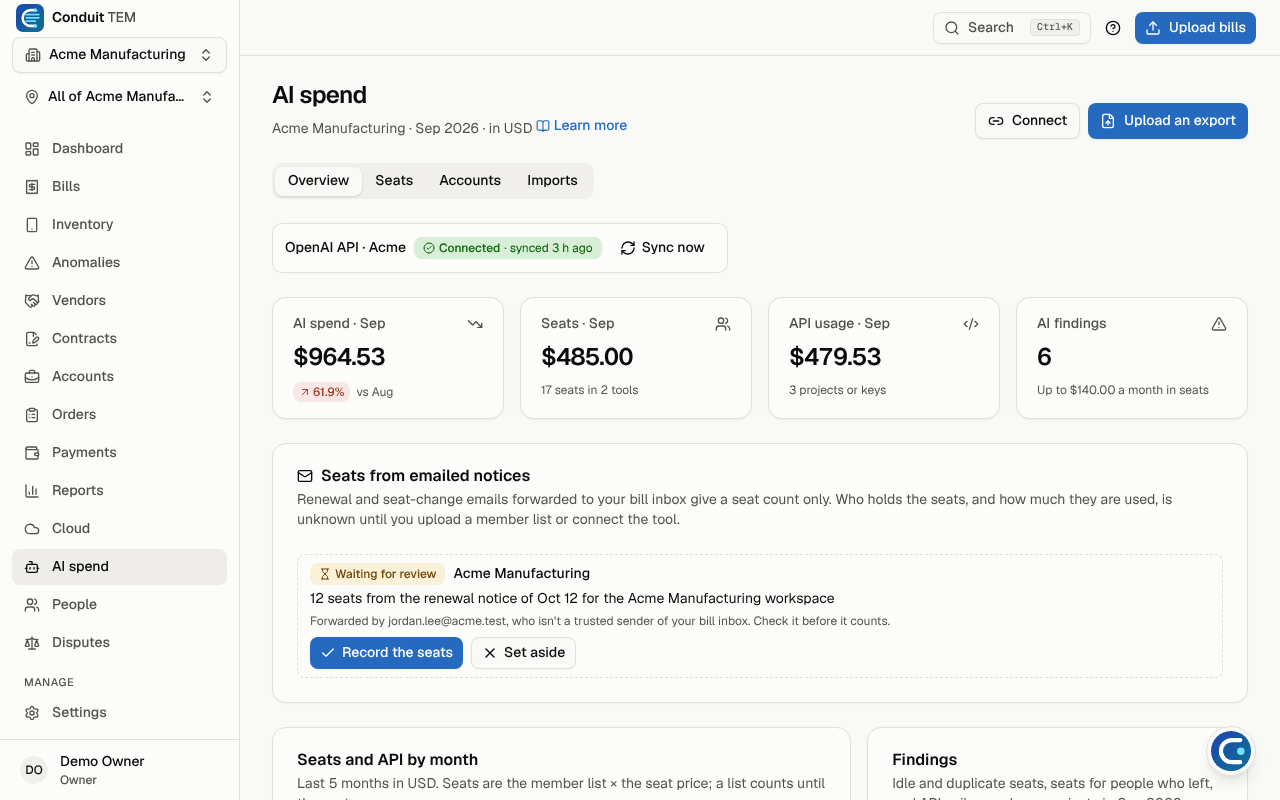Viewport: 1280px width, 800px height.
Task: Click the $964.53 AI spend value
Action: 339,357
